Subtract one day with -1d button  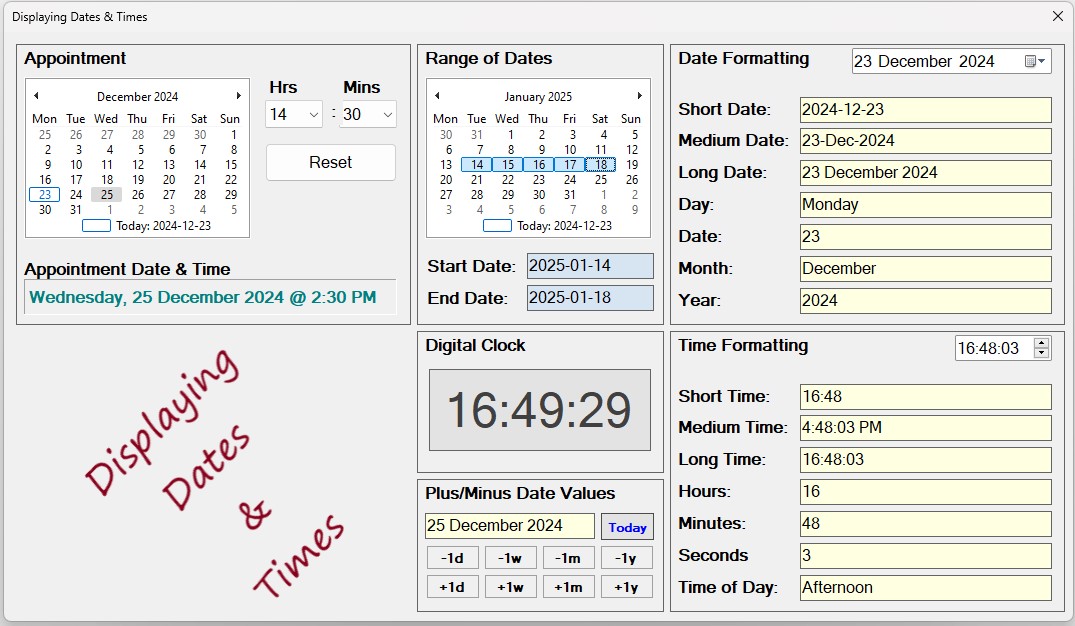point(452,558)
